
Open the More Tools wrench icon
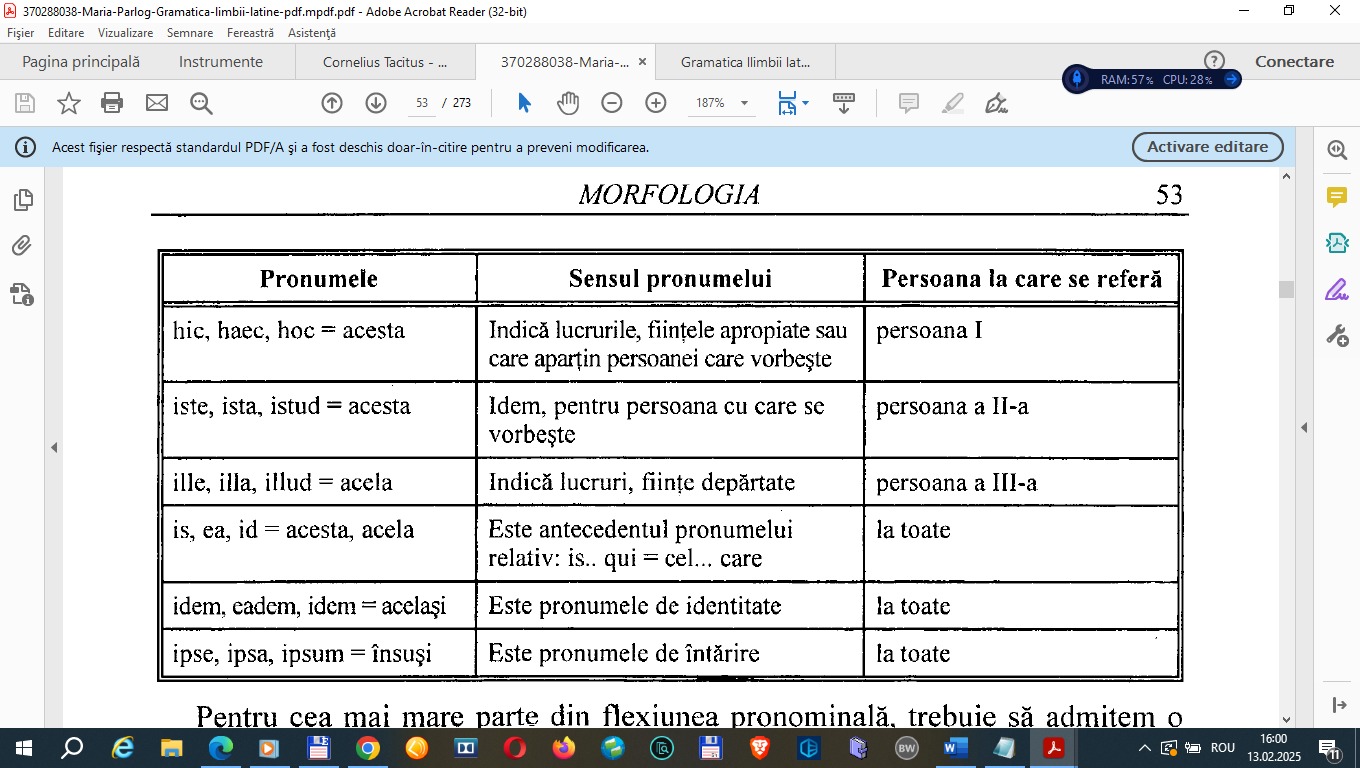click(1337, 335)
